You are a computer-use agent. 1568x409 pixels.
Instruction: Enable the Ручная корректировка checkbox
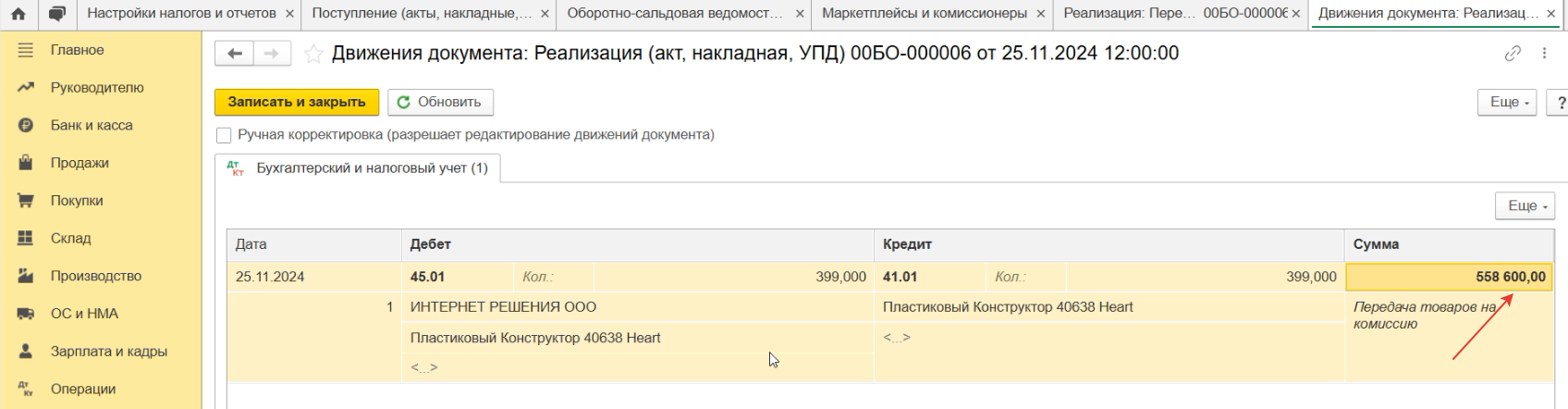pyautogui.click(x=224, y=135)
